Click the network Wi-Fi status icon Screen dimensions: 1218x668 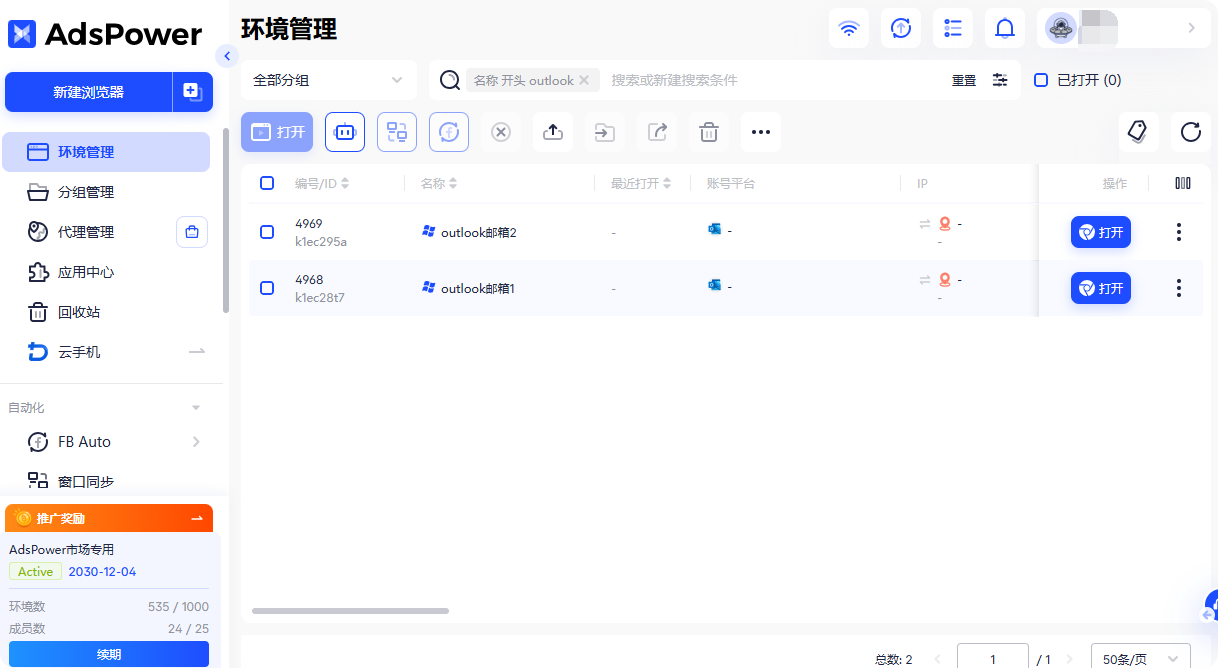pyautogui.click(x=849, y=28)
